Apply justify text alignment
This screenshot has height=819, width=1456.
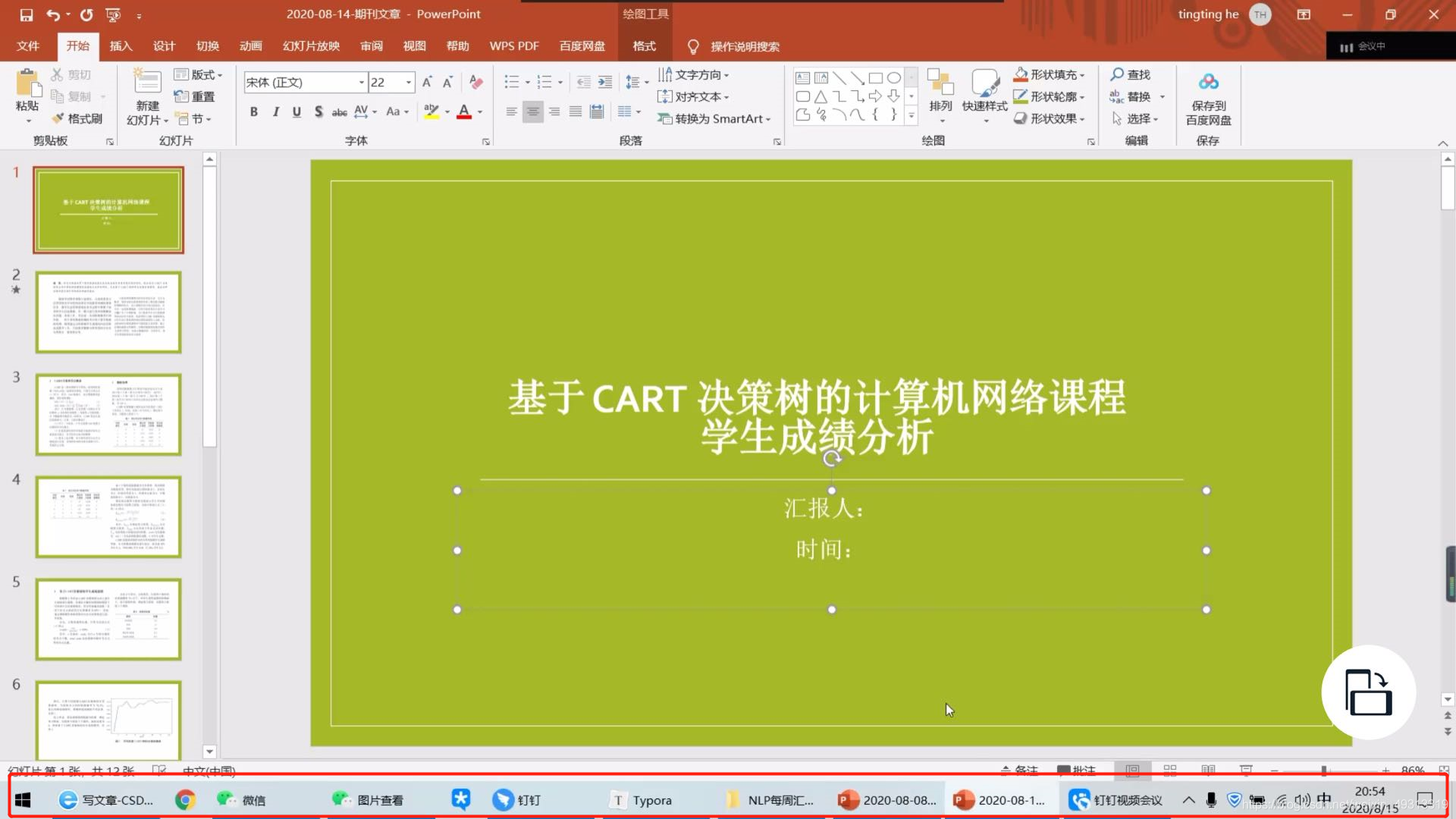coord(576,111)
